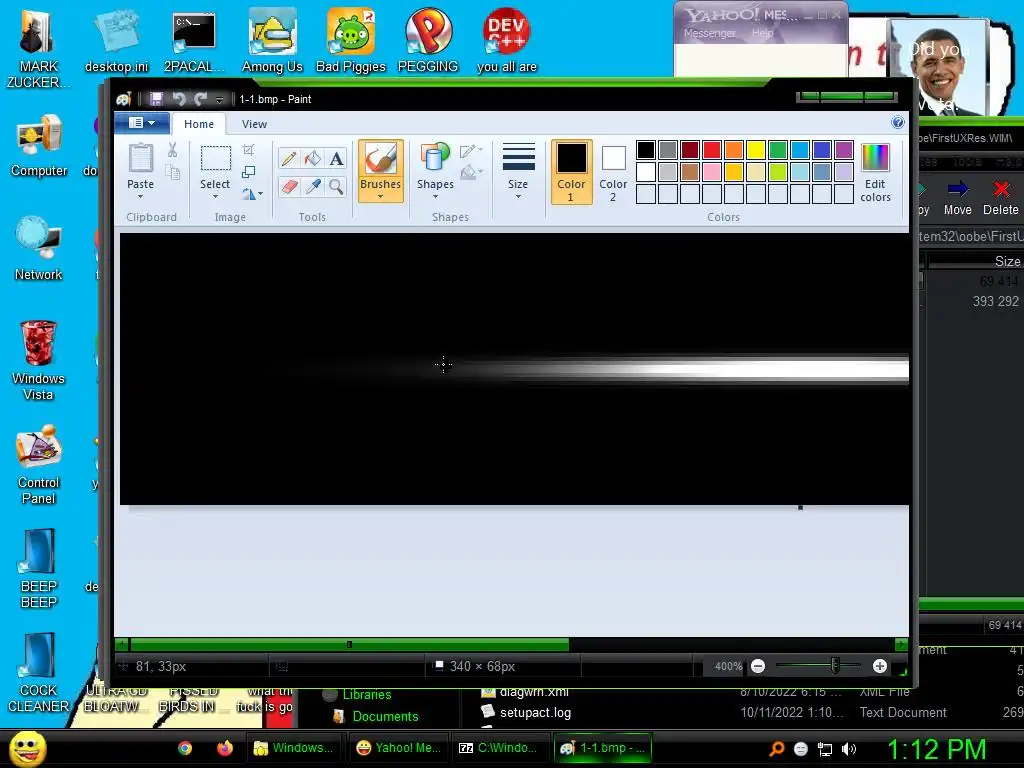Open the Paint file menu dropdown

[x=142, y=123]
